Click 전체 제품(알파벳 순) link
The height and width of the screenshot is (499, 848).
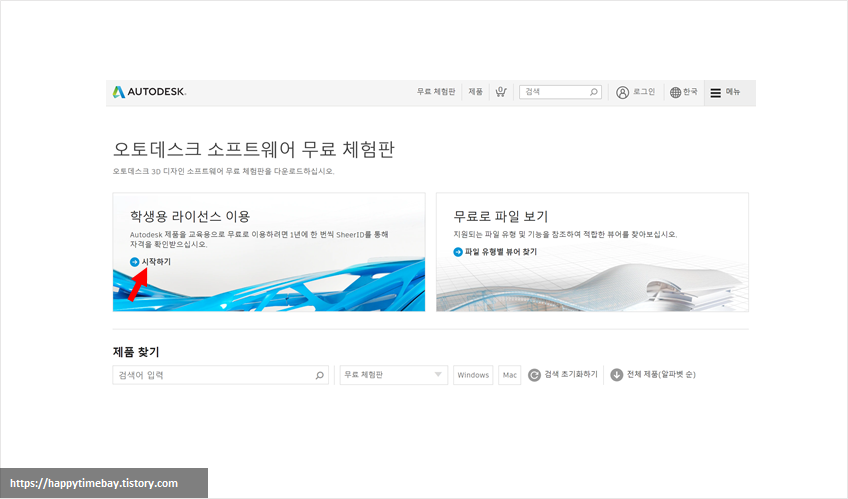click(661, 374)
